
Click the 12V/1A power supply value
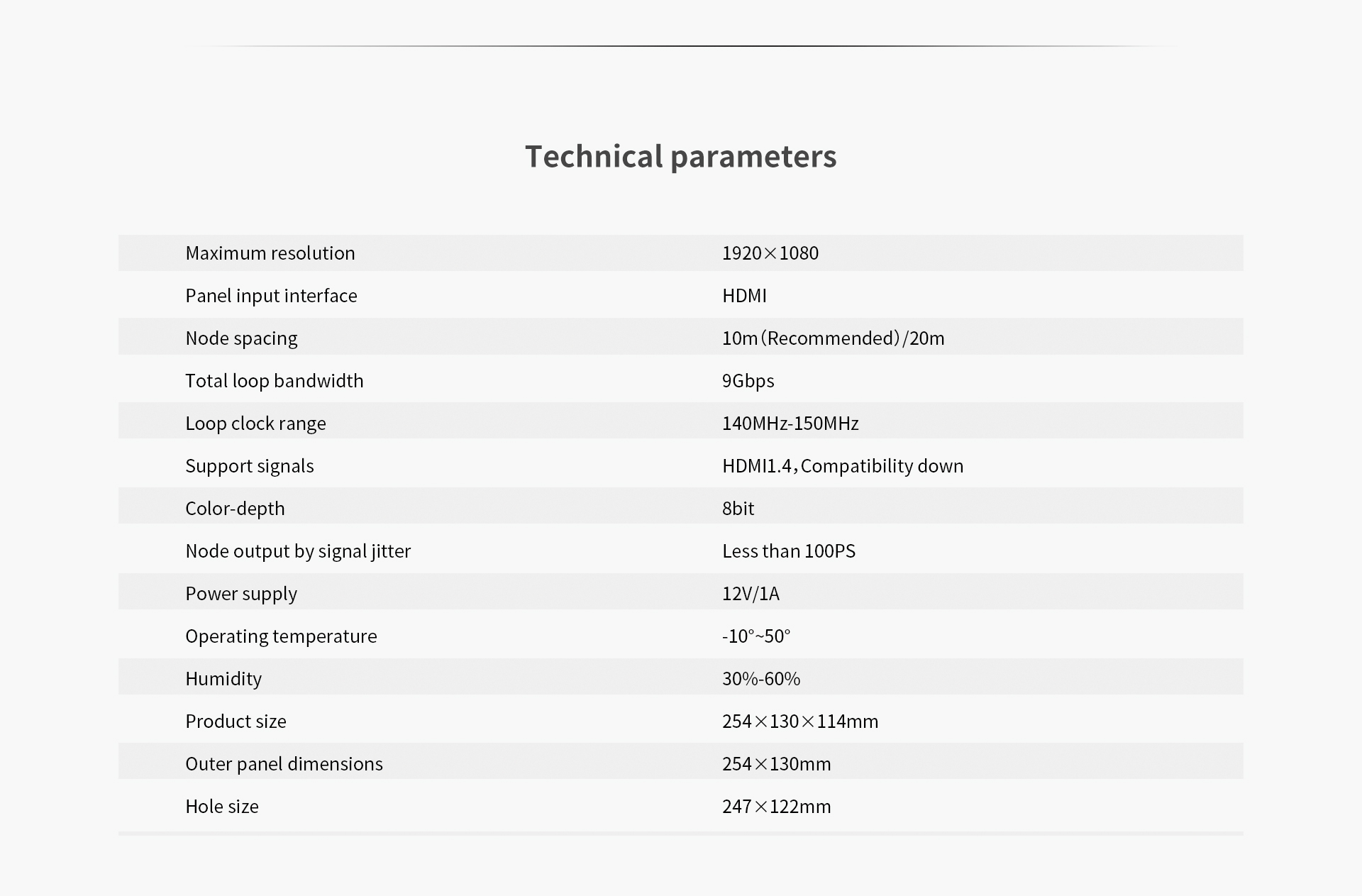tap(751, 594)
